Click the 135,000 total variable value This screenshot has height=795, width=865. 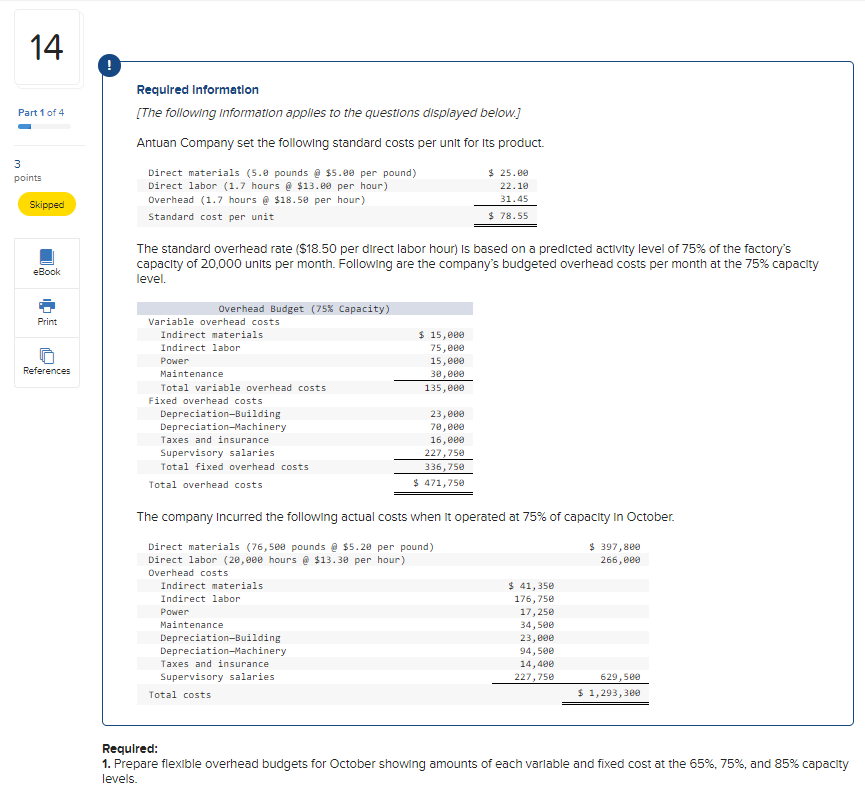click(444, 388)
